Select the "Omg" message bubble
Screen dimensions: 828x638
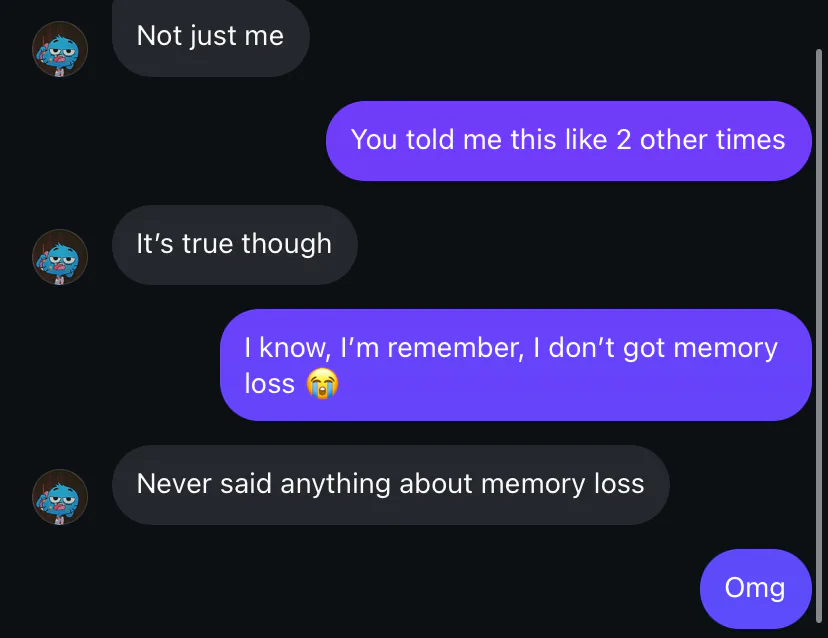[756, 589]
